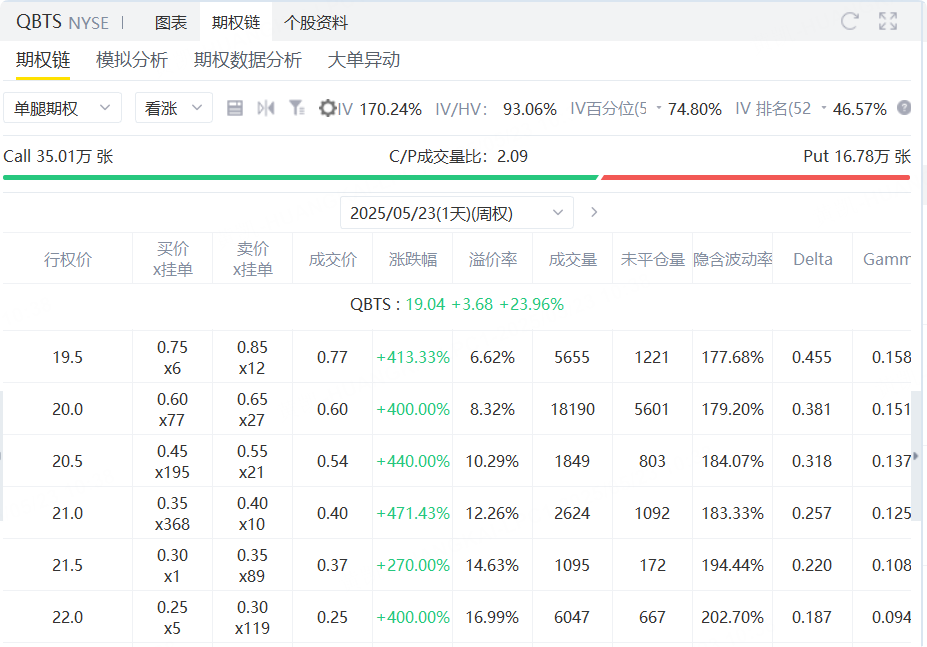Click open interest value 5601
The height and width of the screenshot is (647, 927).
point(652,409)
